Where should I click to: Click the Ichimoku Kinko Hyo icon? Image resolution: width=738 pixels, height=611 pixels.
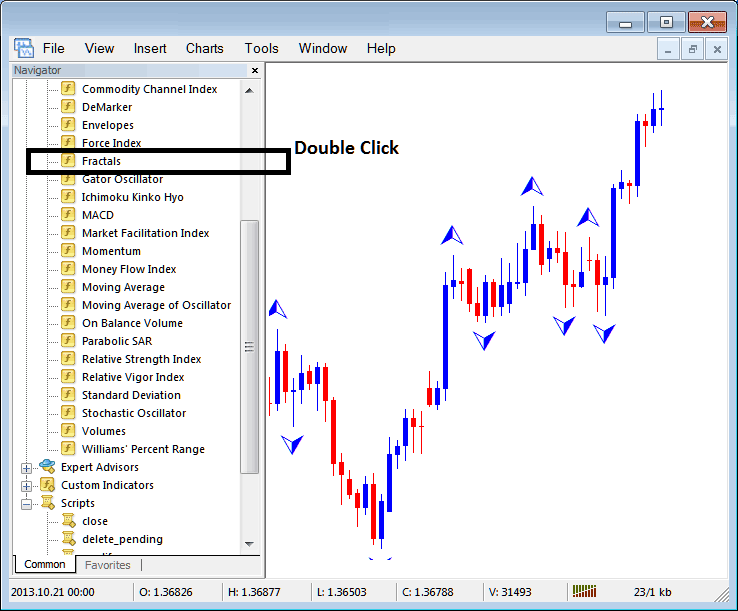[x=68, y=196]
